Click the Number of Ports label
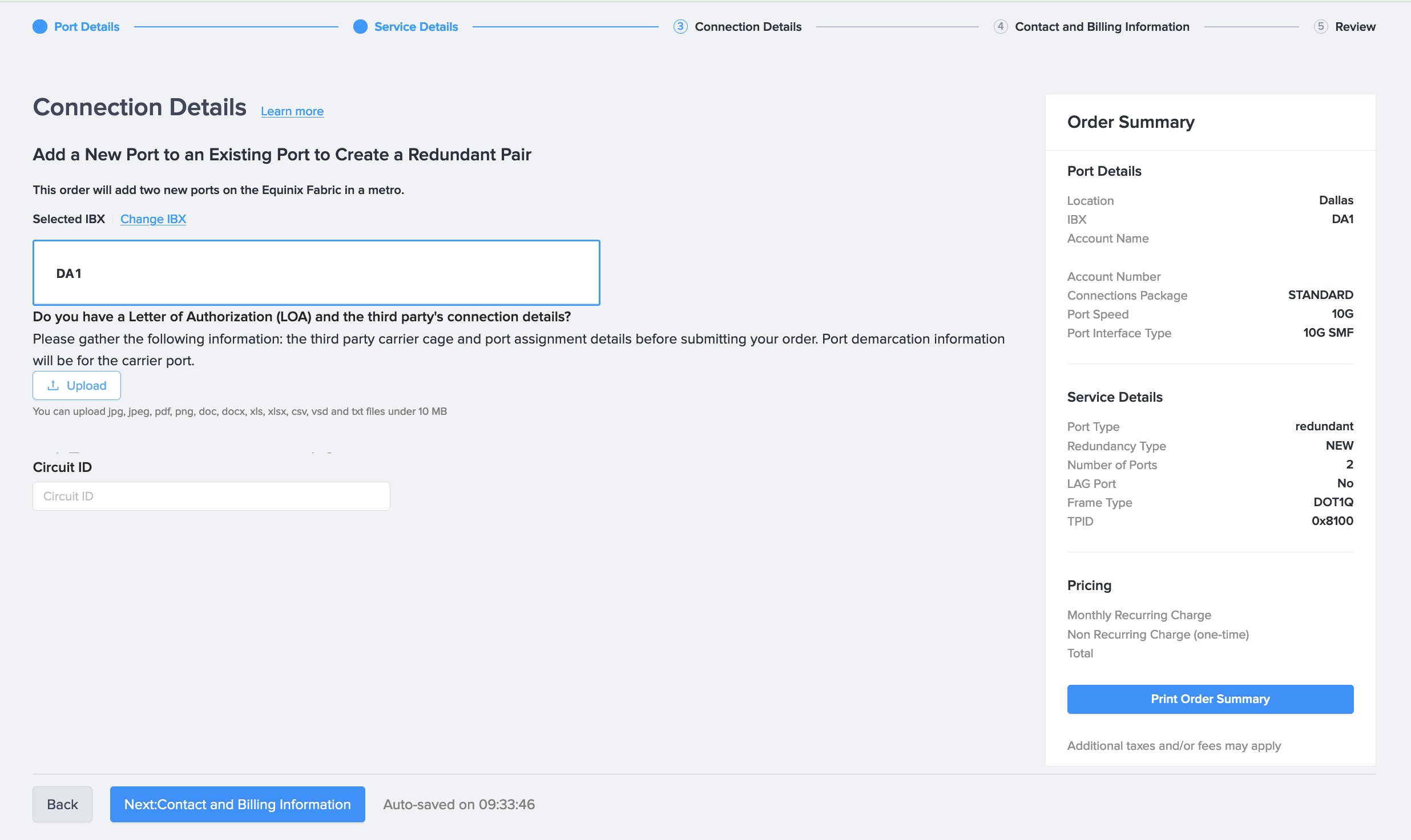 click(1112, 465)
